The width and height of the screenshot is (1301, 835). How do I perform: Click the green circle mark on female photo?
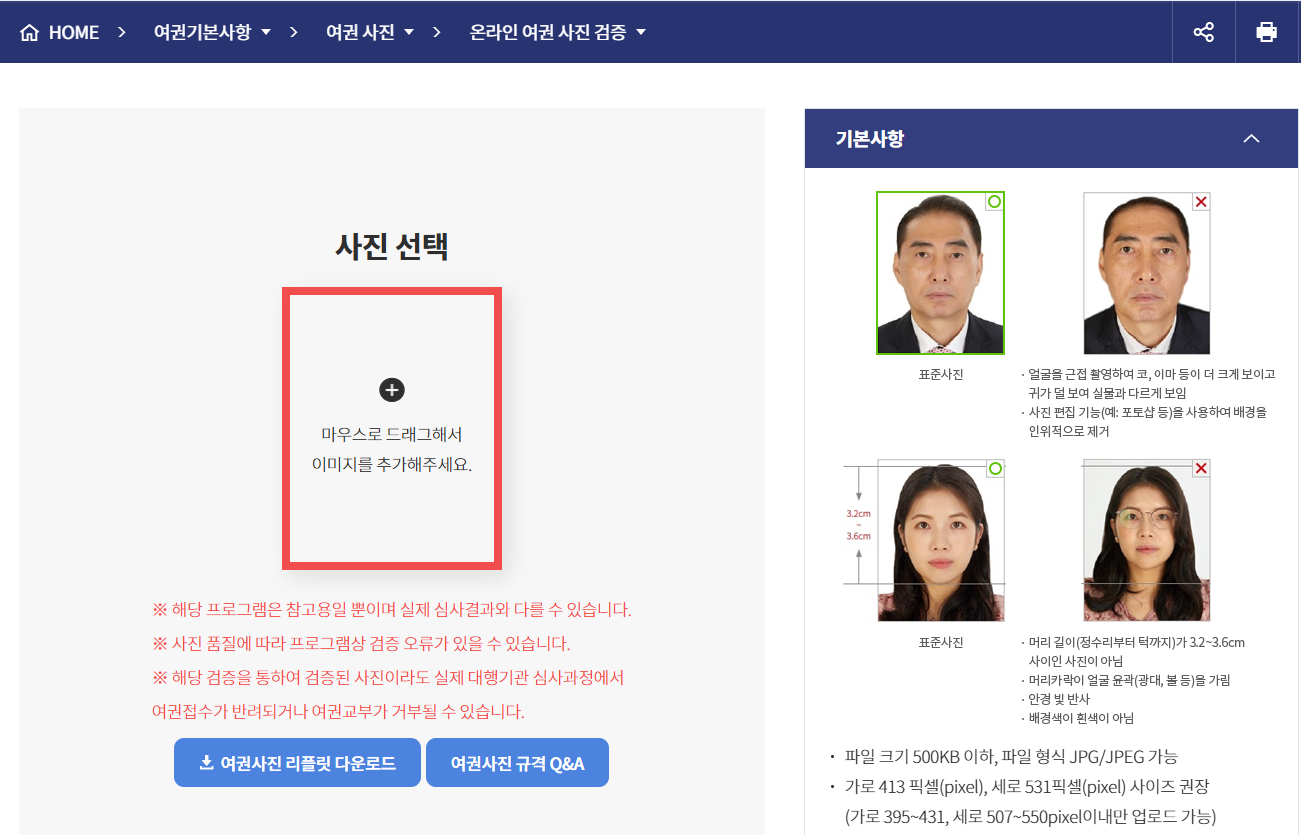pos(994,468)
